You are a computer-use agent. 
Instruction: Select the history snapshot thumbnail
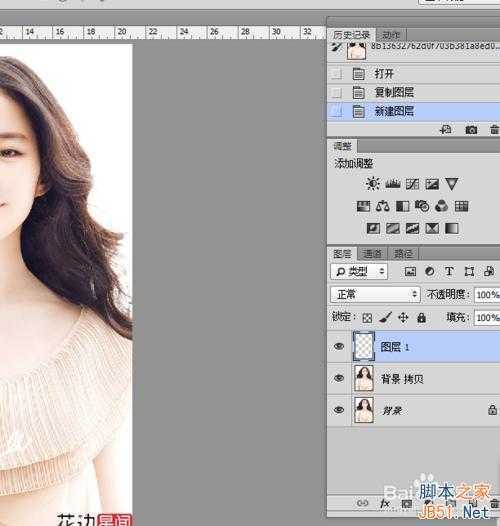356,51
